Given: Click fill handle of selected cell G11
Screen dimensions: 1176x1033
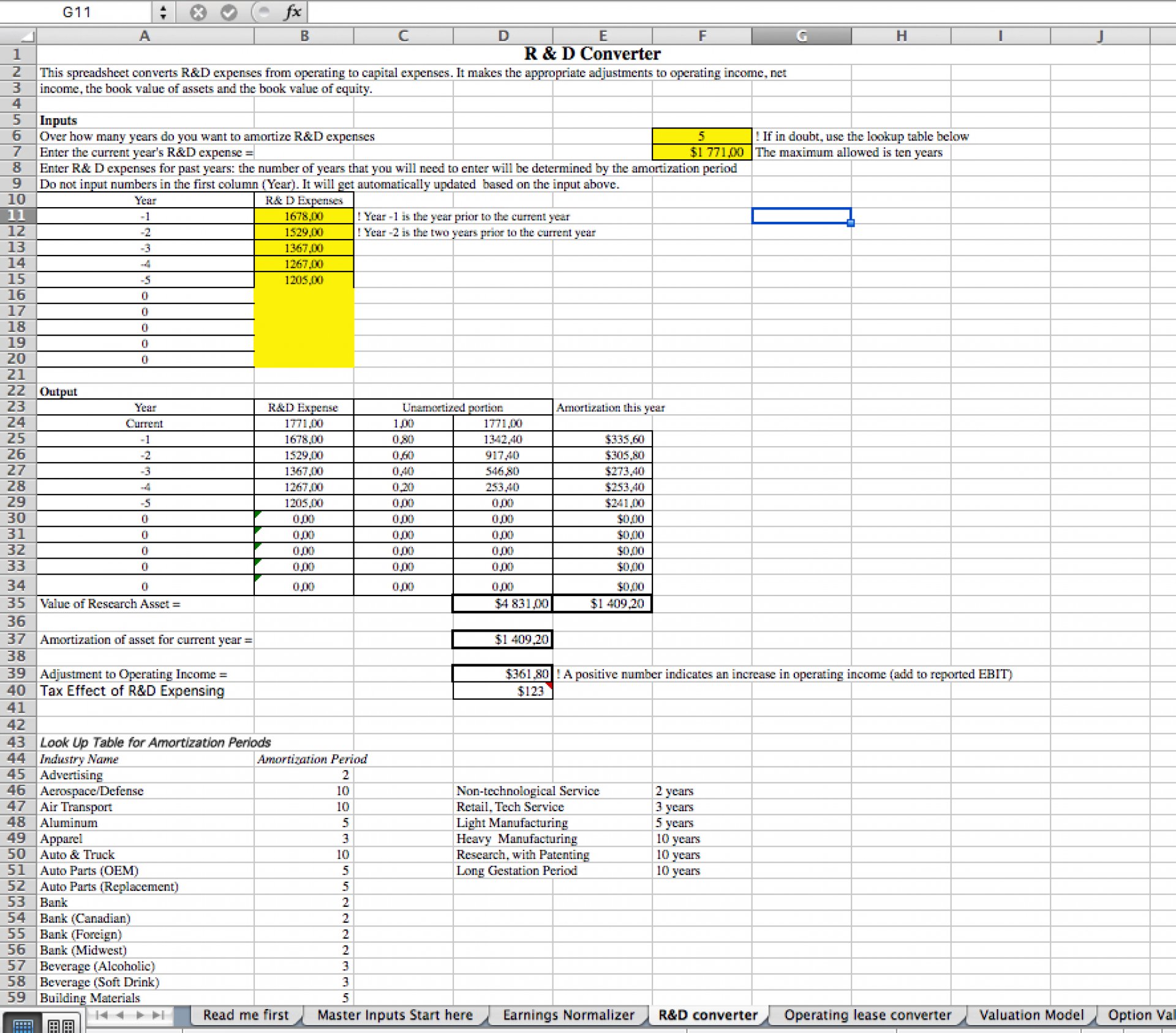Looking at the screenshot, I should 851,223.
